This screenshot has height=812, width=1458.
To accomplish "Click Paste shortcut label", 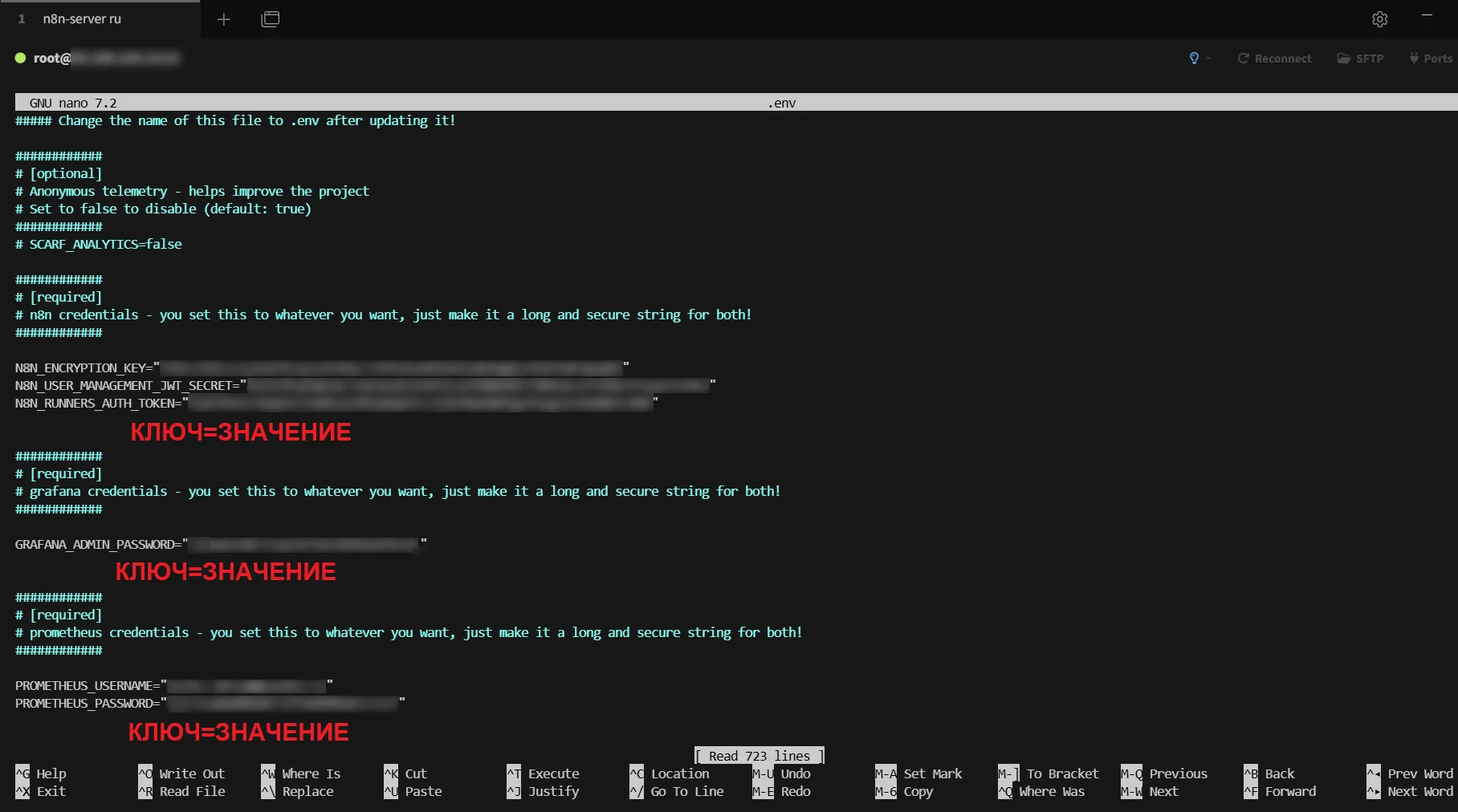I will [x=423, y=791].
